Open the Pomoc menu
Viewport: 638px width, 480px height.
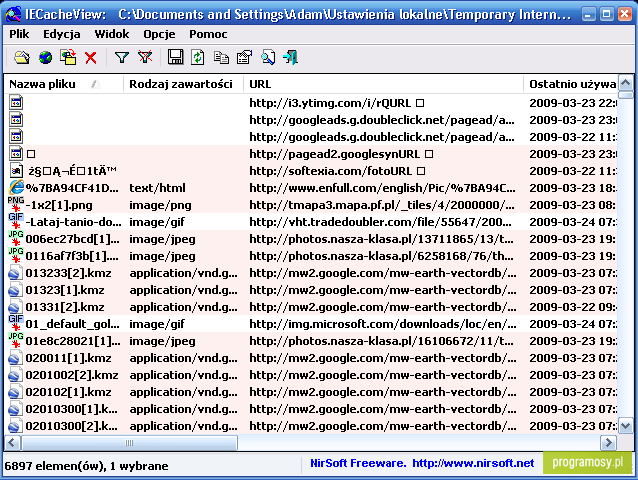coord(208,34)
